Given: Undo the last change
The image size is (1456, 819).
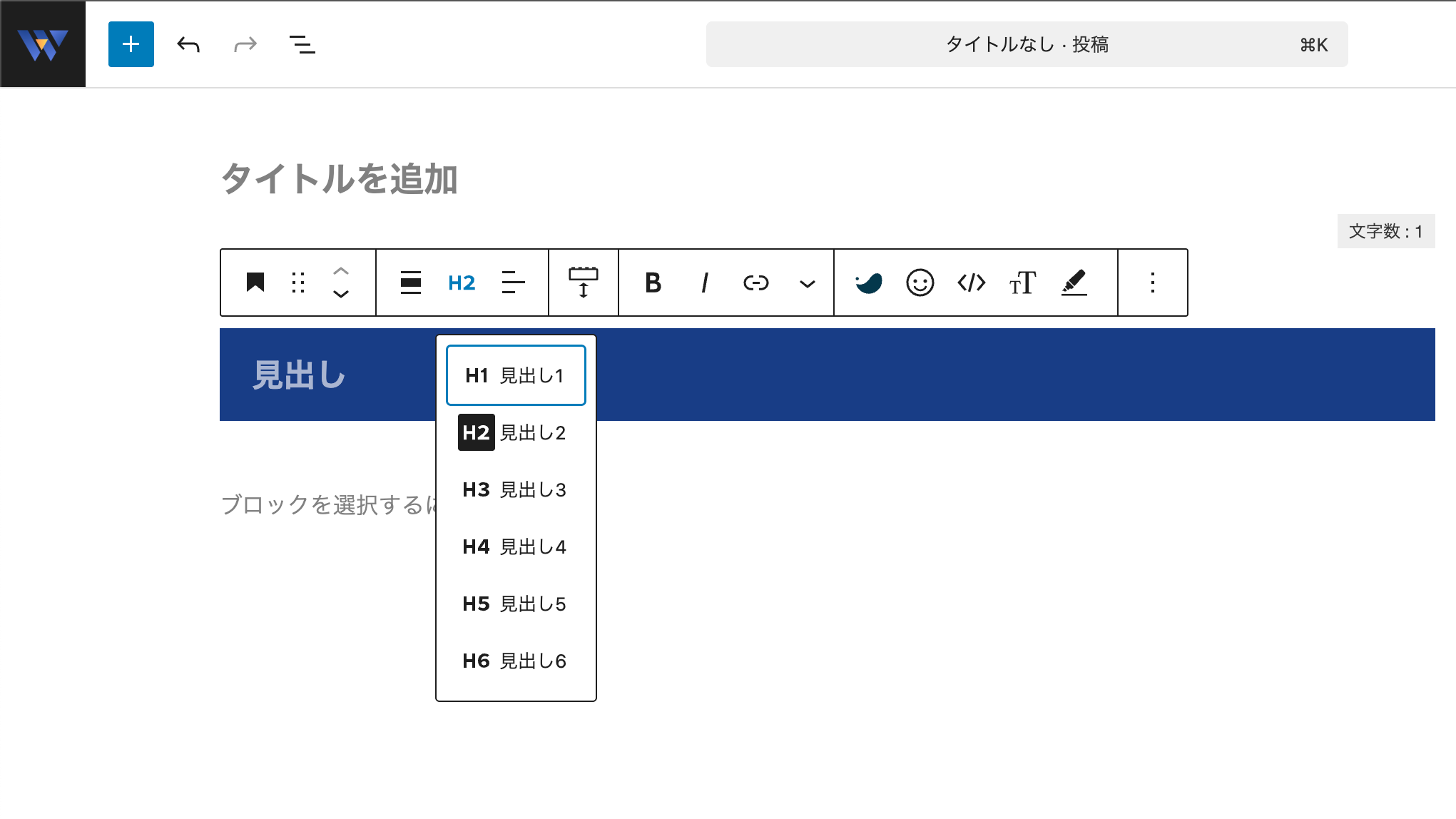Looking at the screenshot, I should tap(188, 44).
